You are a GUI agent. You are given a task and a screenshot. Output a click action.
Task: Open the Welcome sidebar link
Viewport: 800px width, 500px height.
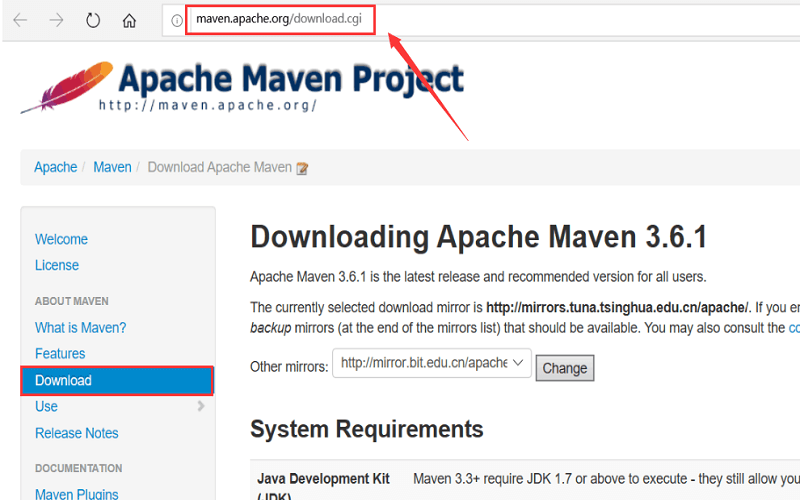click(61, 239)
